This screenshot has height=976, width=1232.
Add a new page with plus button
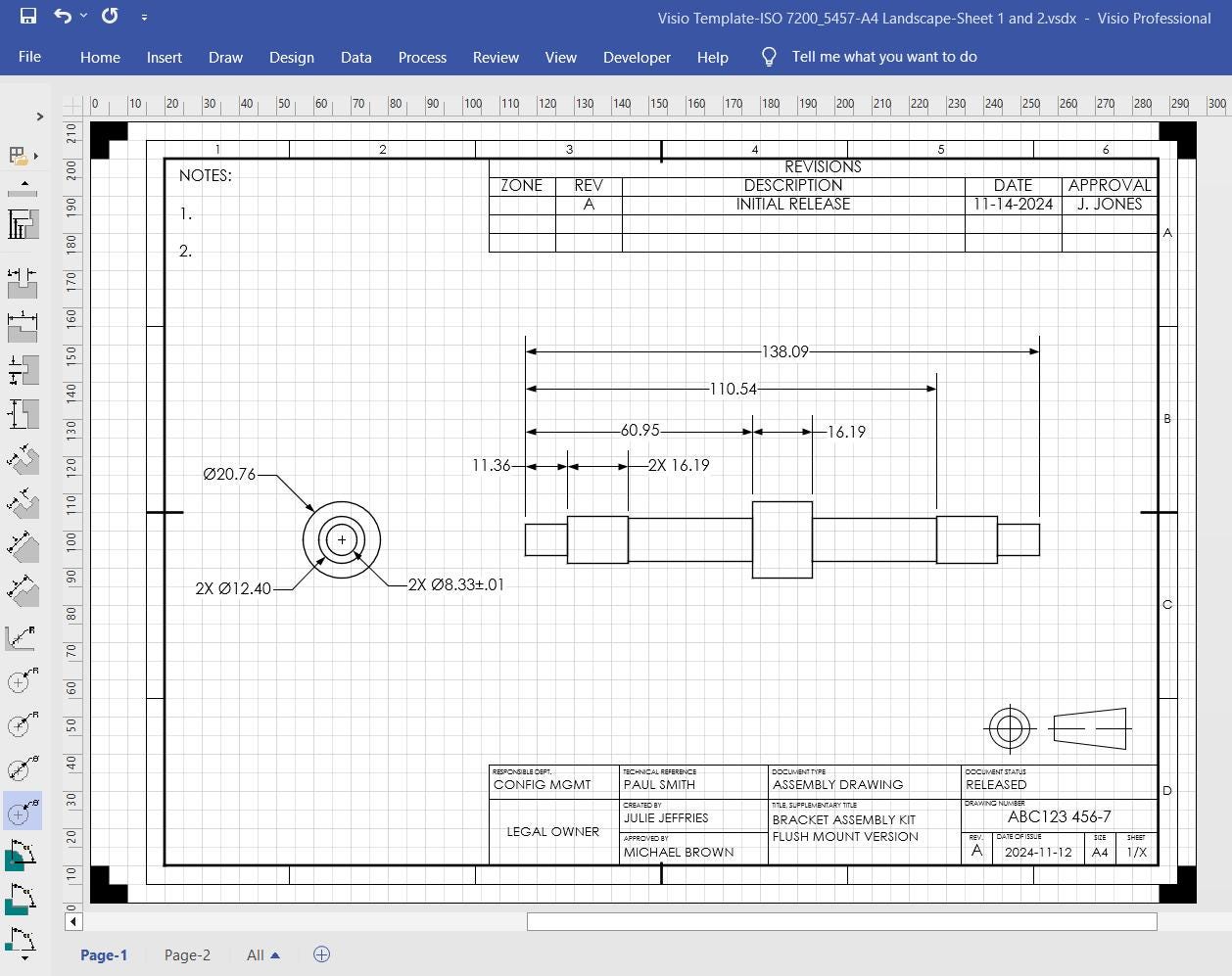321,953
